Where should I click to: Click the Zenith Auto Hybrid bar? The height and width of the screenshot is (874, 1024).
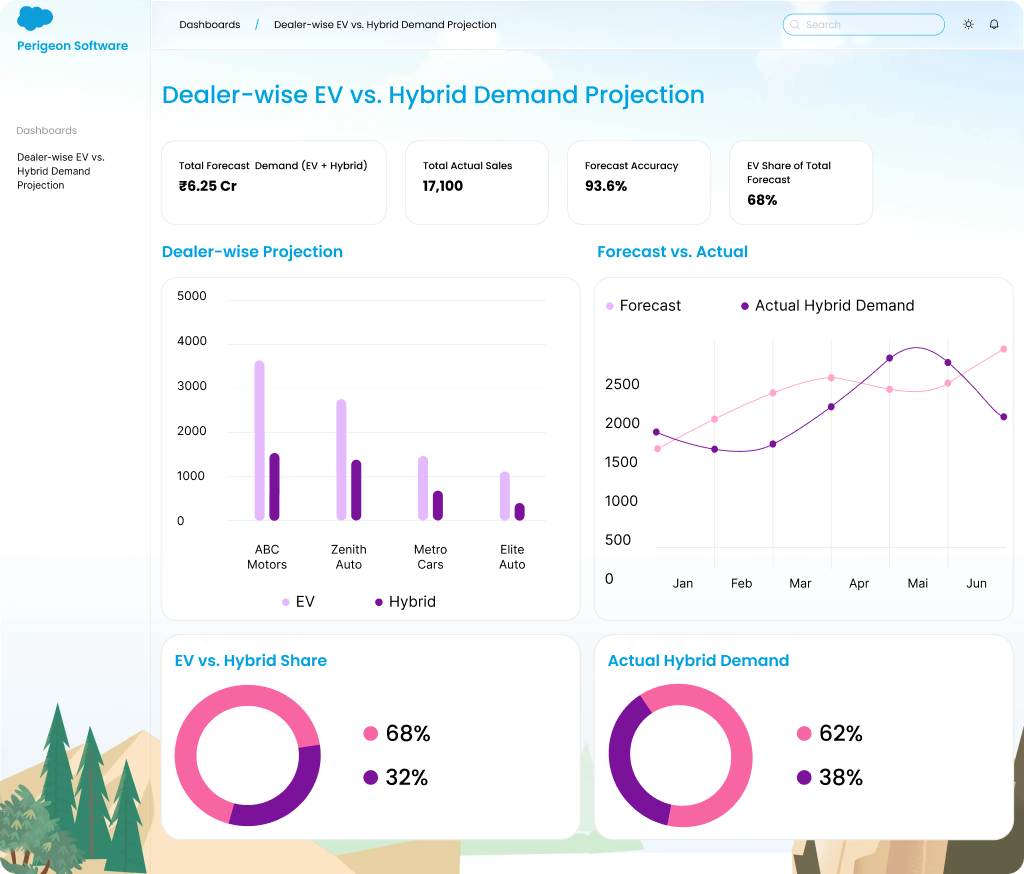[x=356, y=490]
